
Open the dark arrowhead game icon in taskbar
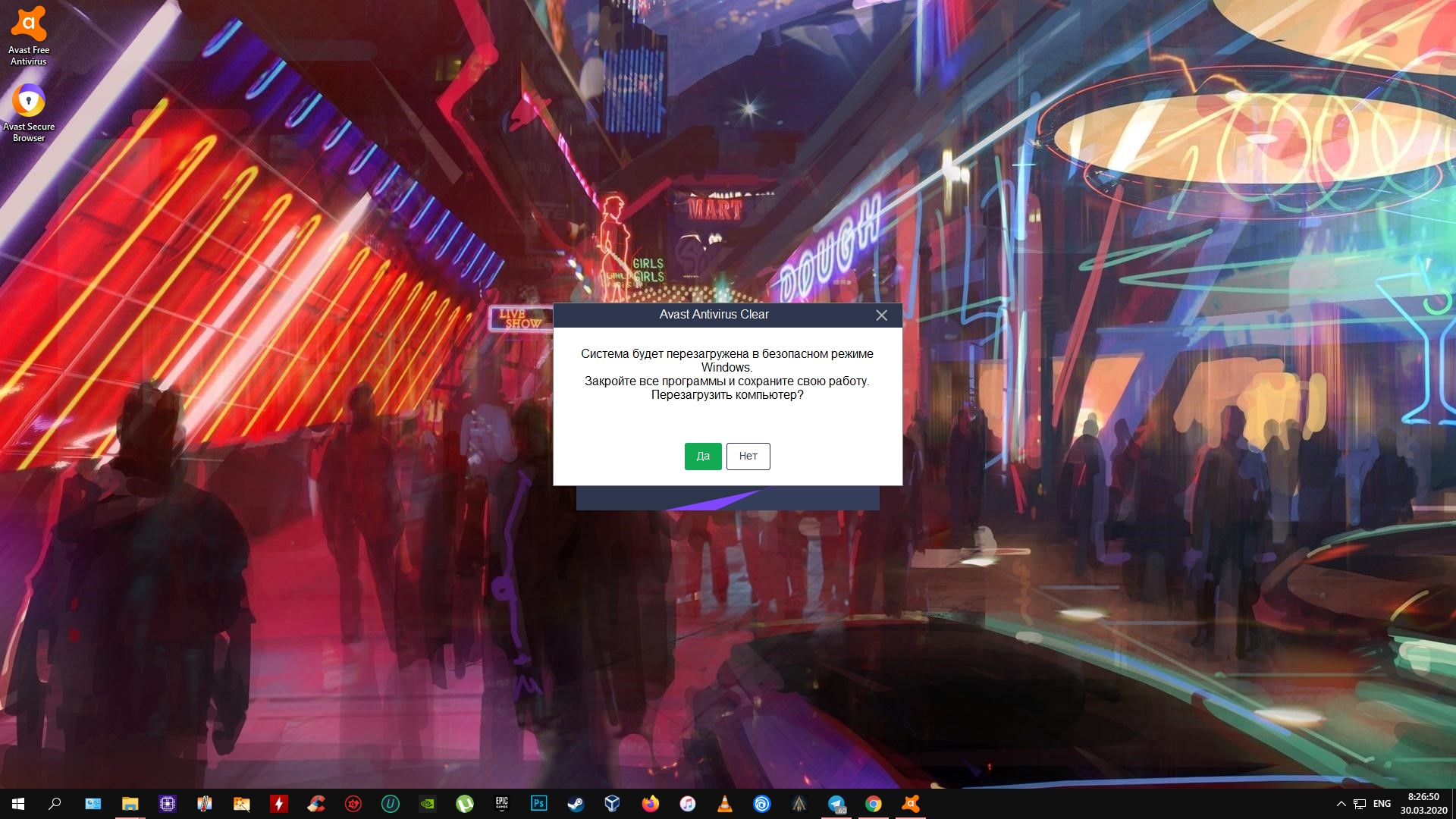tap(799, 804)
